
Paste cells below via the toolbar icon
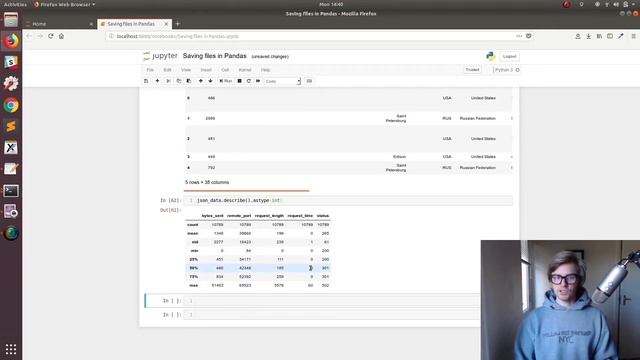click(189, 81)
